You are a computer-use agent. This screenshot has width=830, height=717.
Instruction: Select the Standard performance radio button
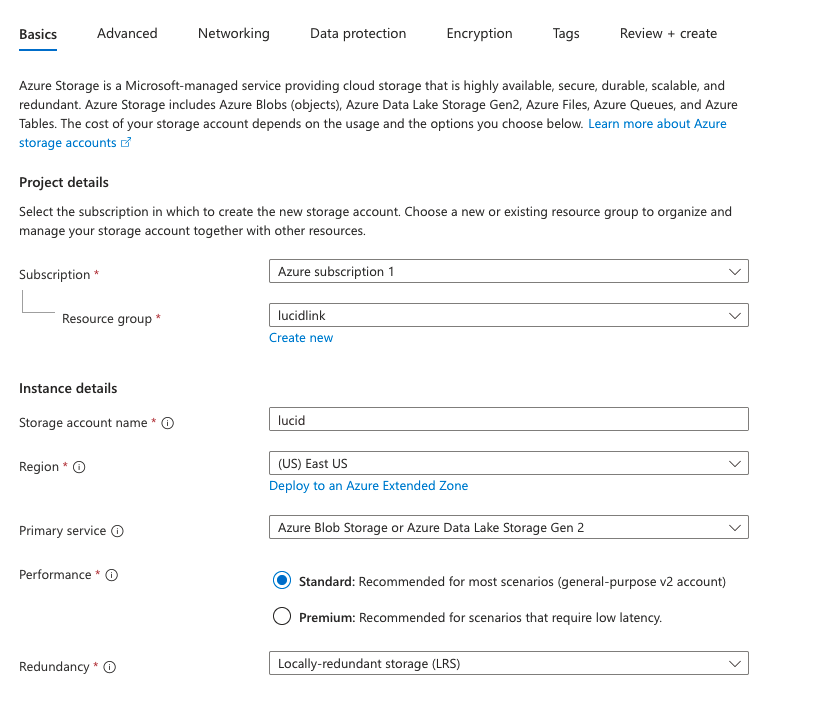click(282, 580)
